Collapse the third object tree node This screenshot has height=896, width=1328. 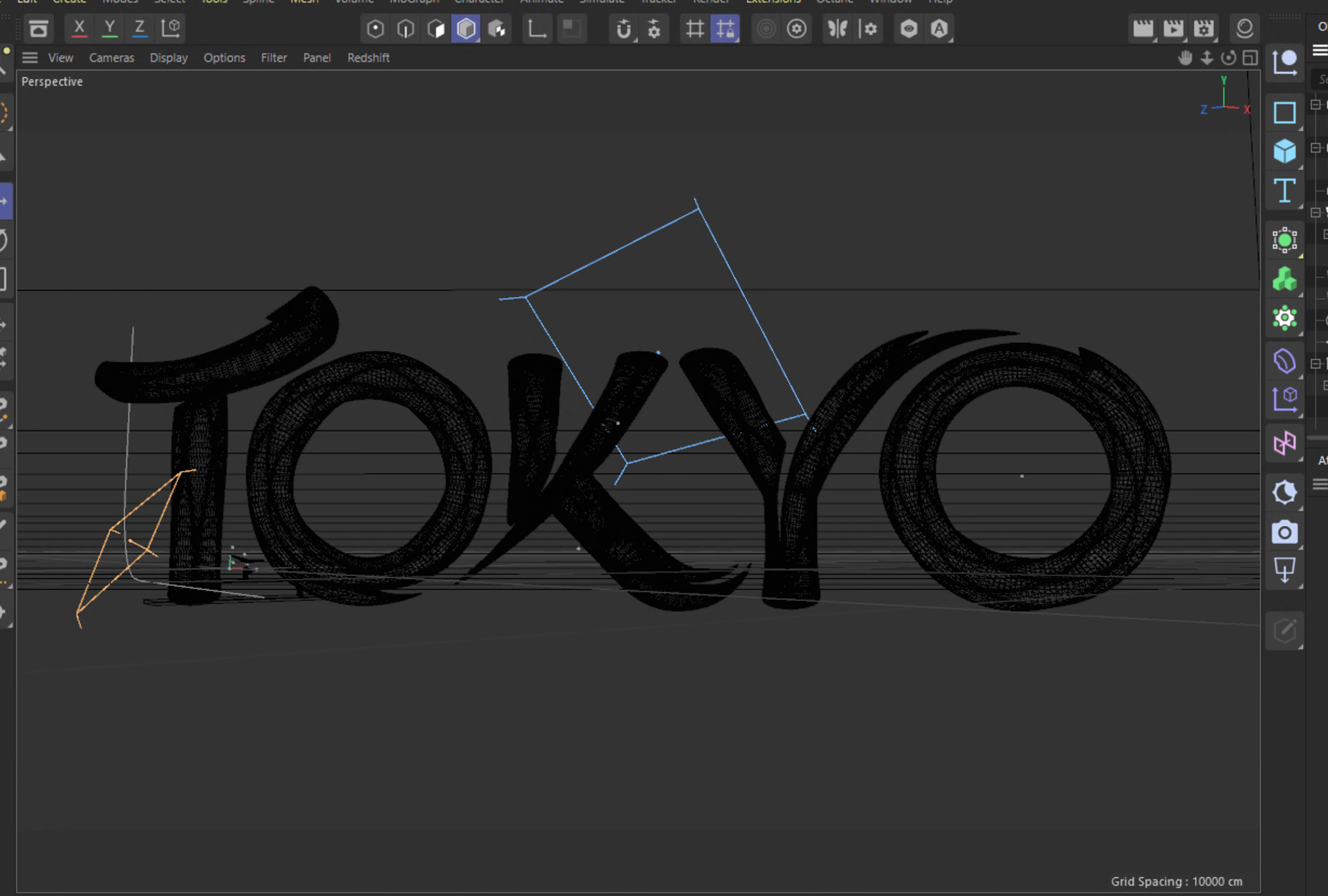pos(1316,213)
